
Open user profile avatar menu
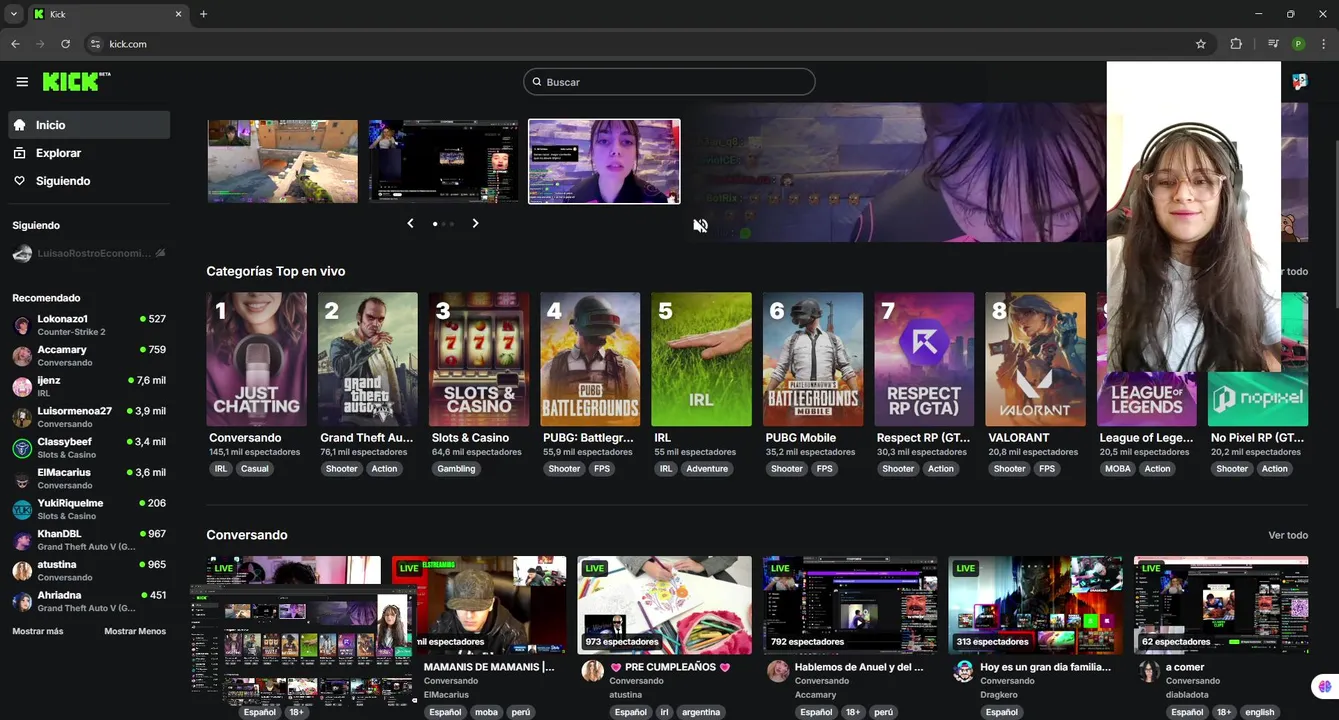coord(1300,82)
